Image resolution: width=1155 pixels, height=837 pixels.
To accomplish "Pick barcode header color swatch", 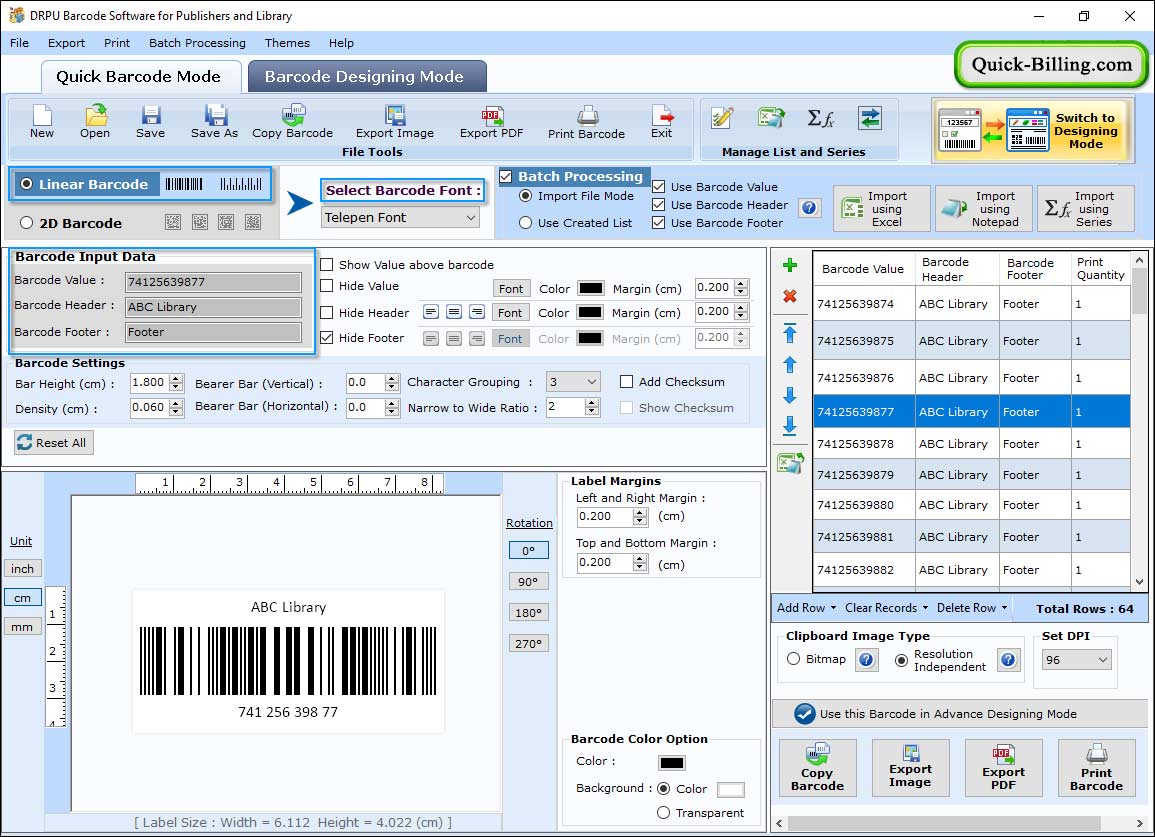I will (x=590, y=312).
